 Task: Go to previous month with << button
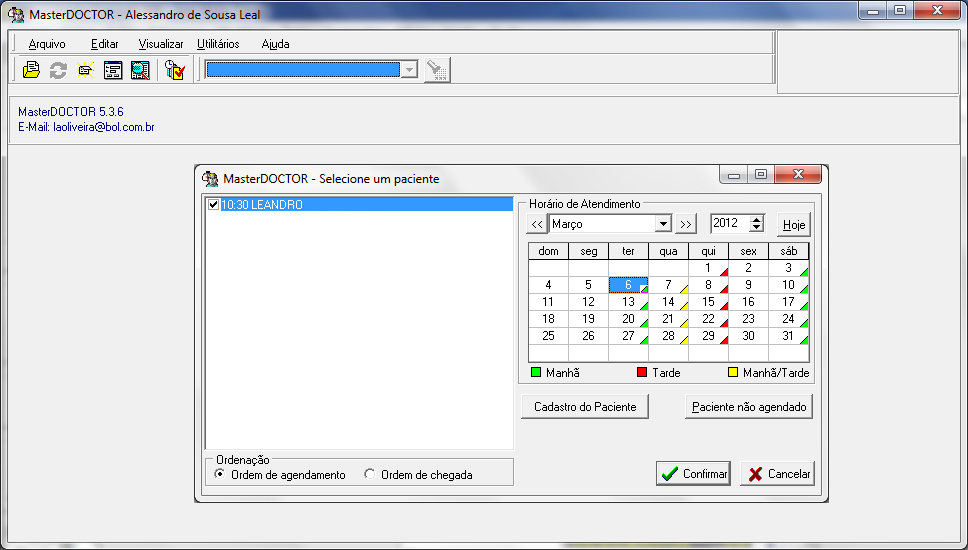536,224
